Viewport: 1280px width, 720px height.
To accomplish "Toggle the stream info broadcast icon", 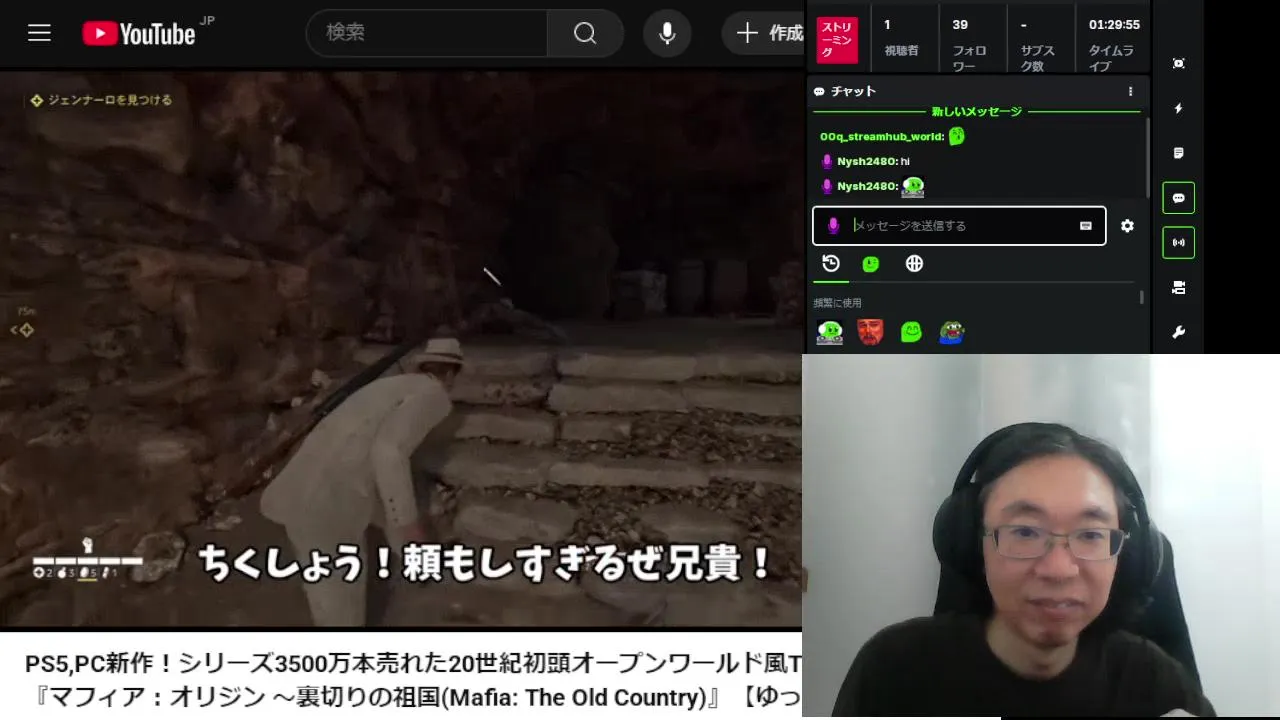I will tap(1179, 243).
